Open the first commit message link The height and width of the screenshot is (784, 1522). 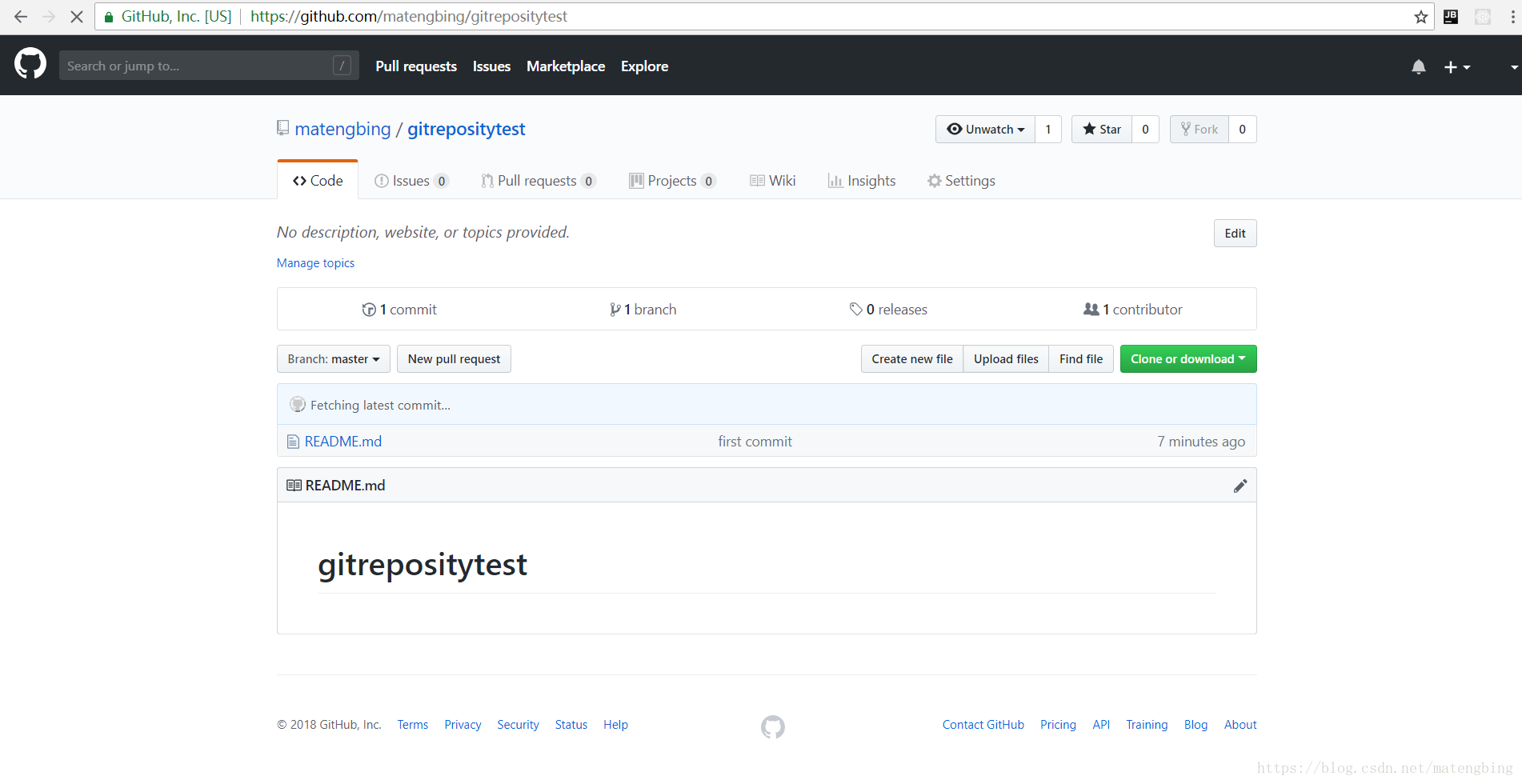[755, 442]
